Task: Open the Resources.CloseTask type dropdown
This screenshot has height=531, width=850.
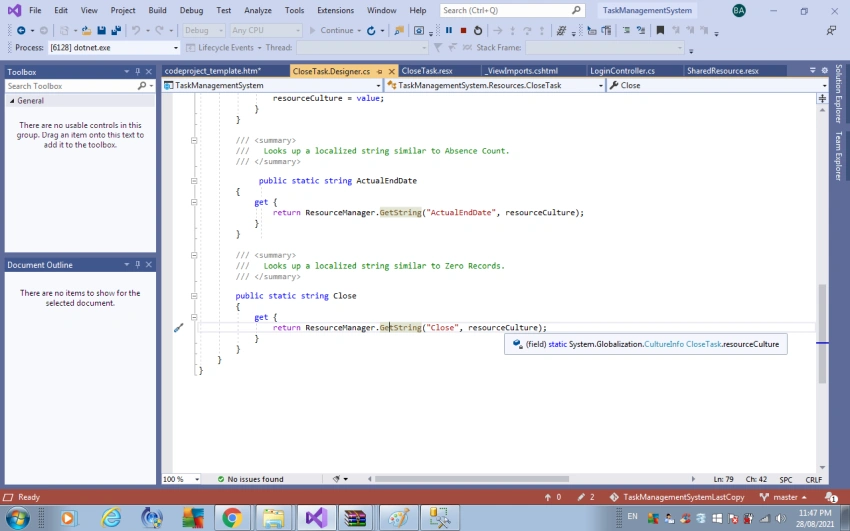Action: (x=601, y=86)
